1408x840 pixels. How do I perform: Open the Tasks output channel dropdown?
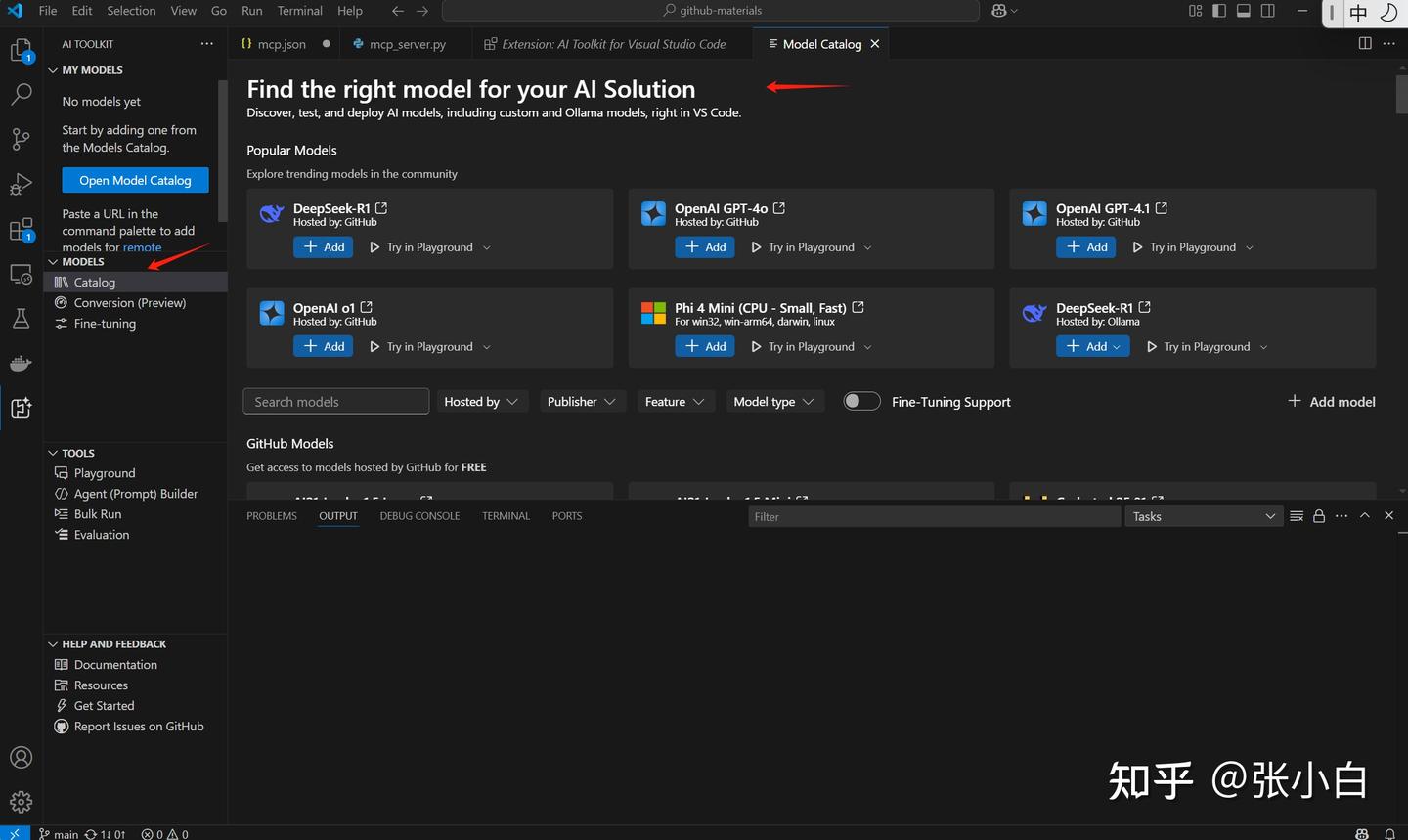[1204, 516]
